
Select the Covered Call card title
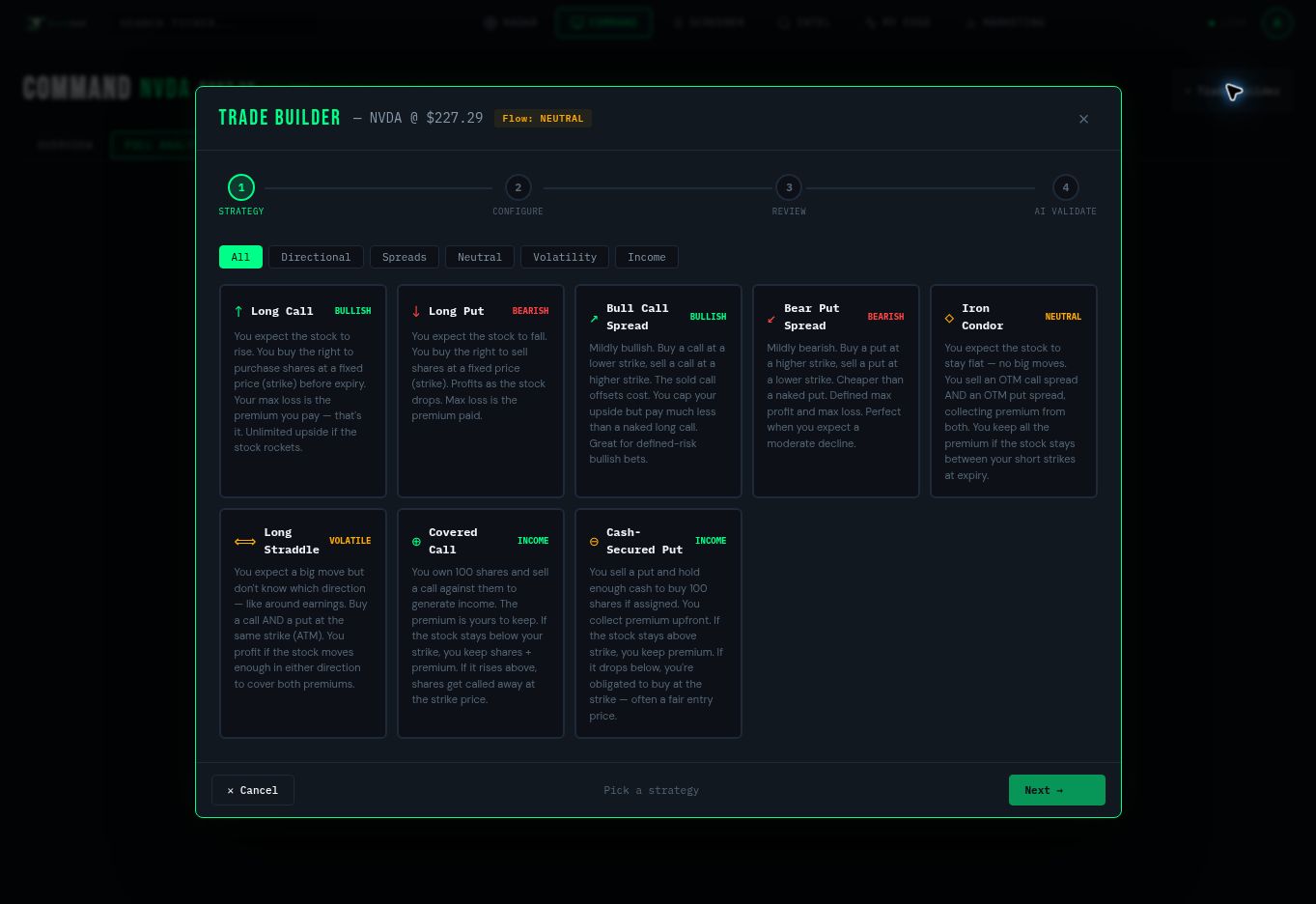pos(453,541)
